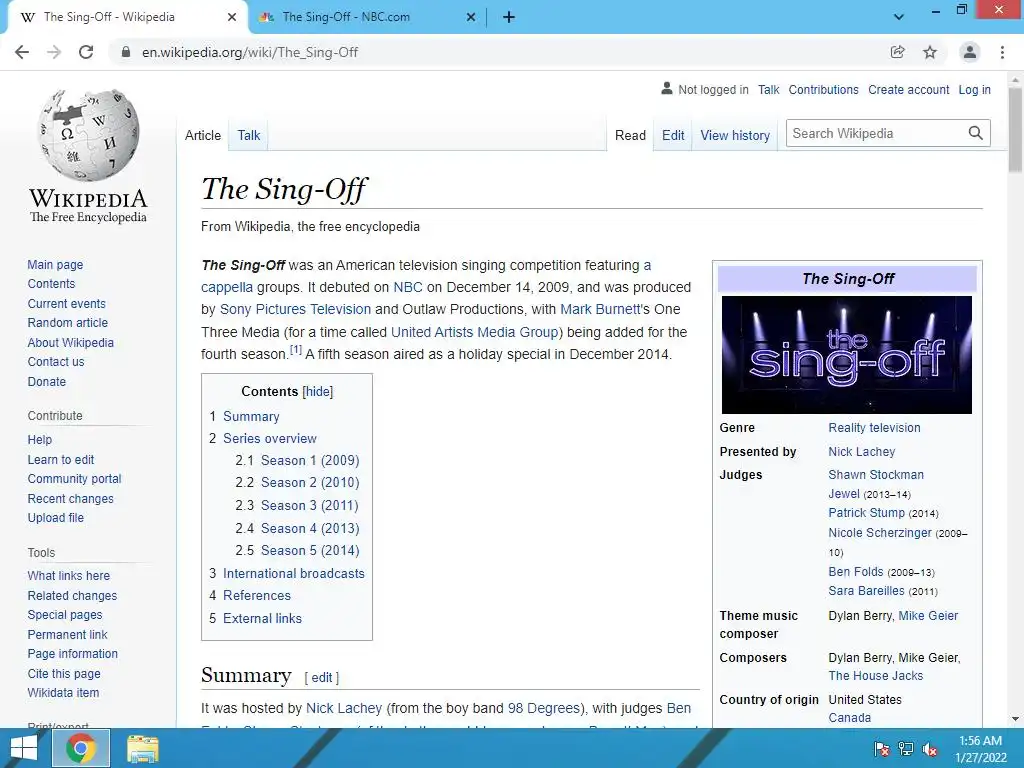Open the Windows Start button
Image resolution: width=1024 pixels, height=768 pixels.
pos(24,748)
